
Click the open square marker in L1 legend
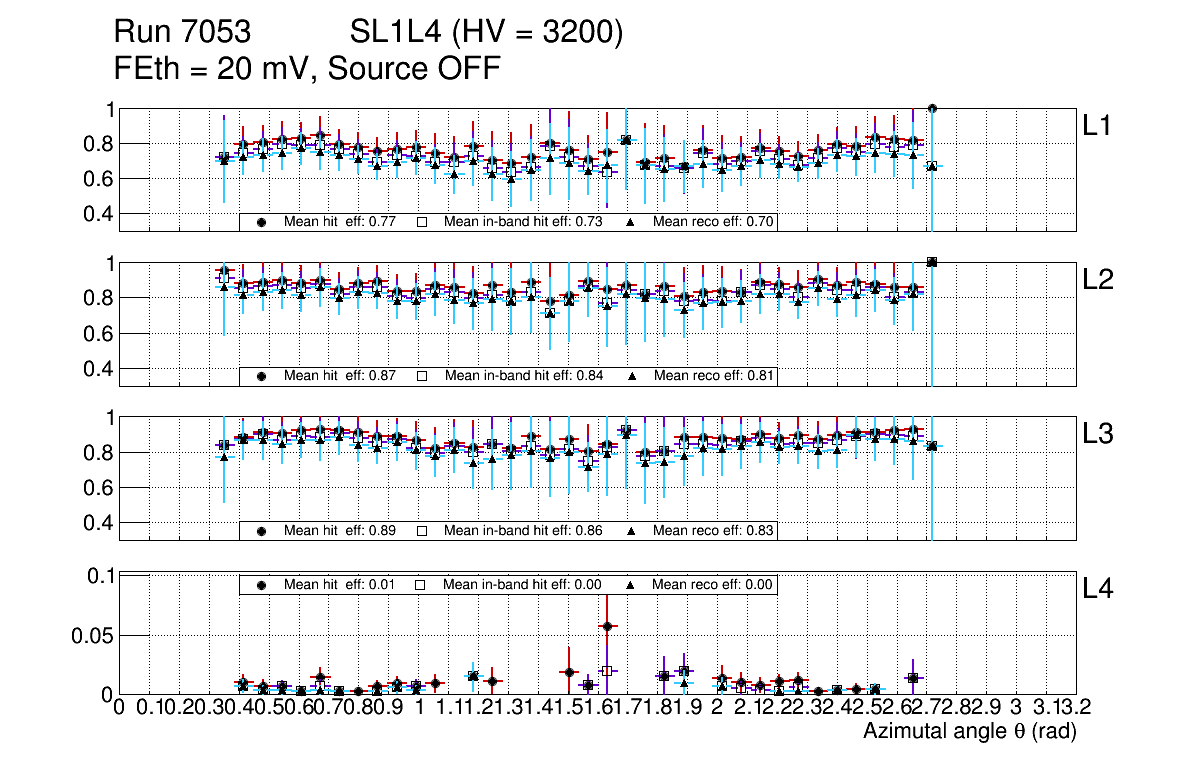pyautogui.click(x=422, y=222)
